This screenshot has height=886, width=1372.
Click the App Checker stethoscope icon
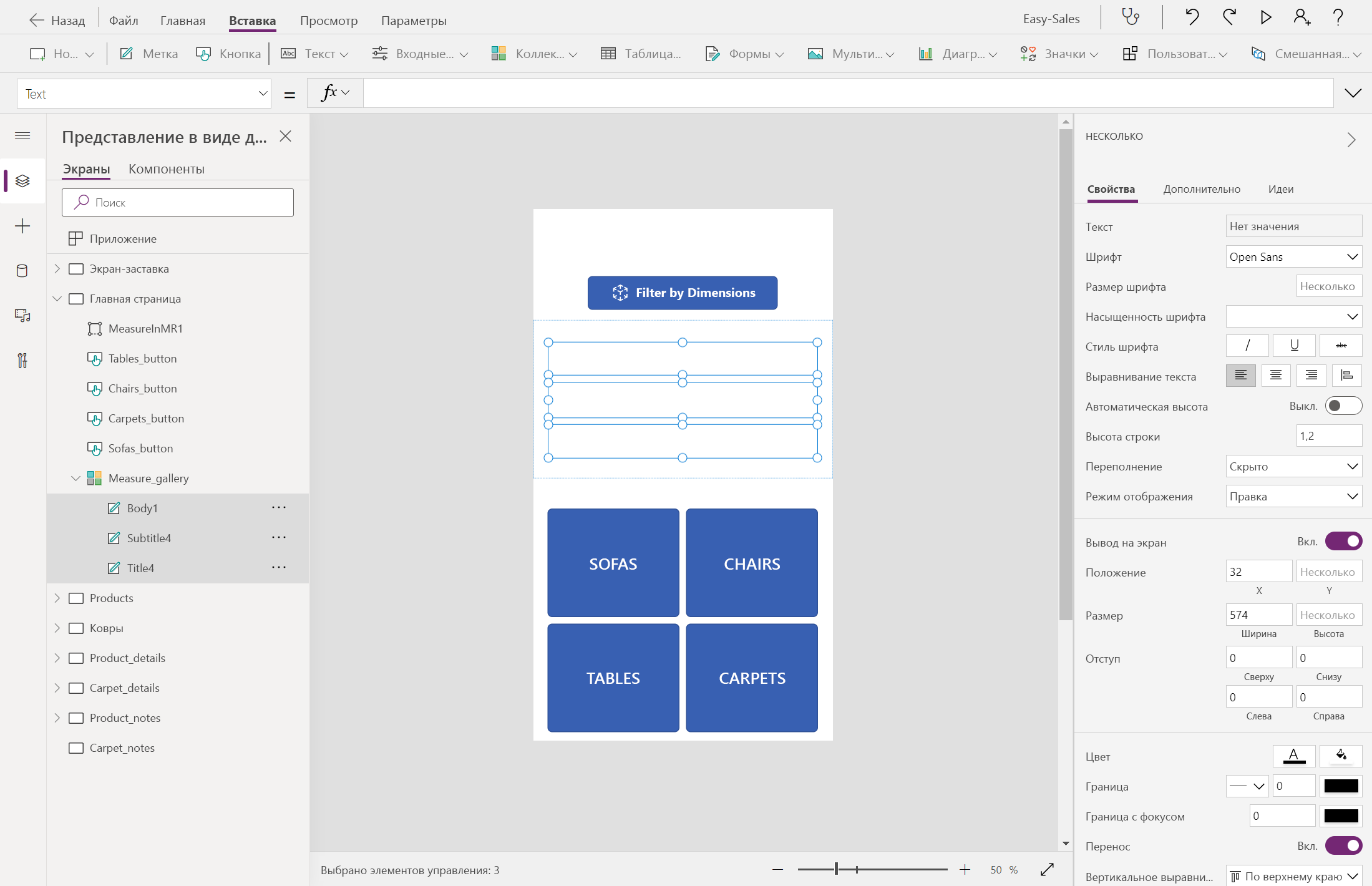point(1131,17)
